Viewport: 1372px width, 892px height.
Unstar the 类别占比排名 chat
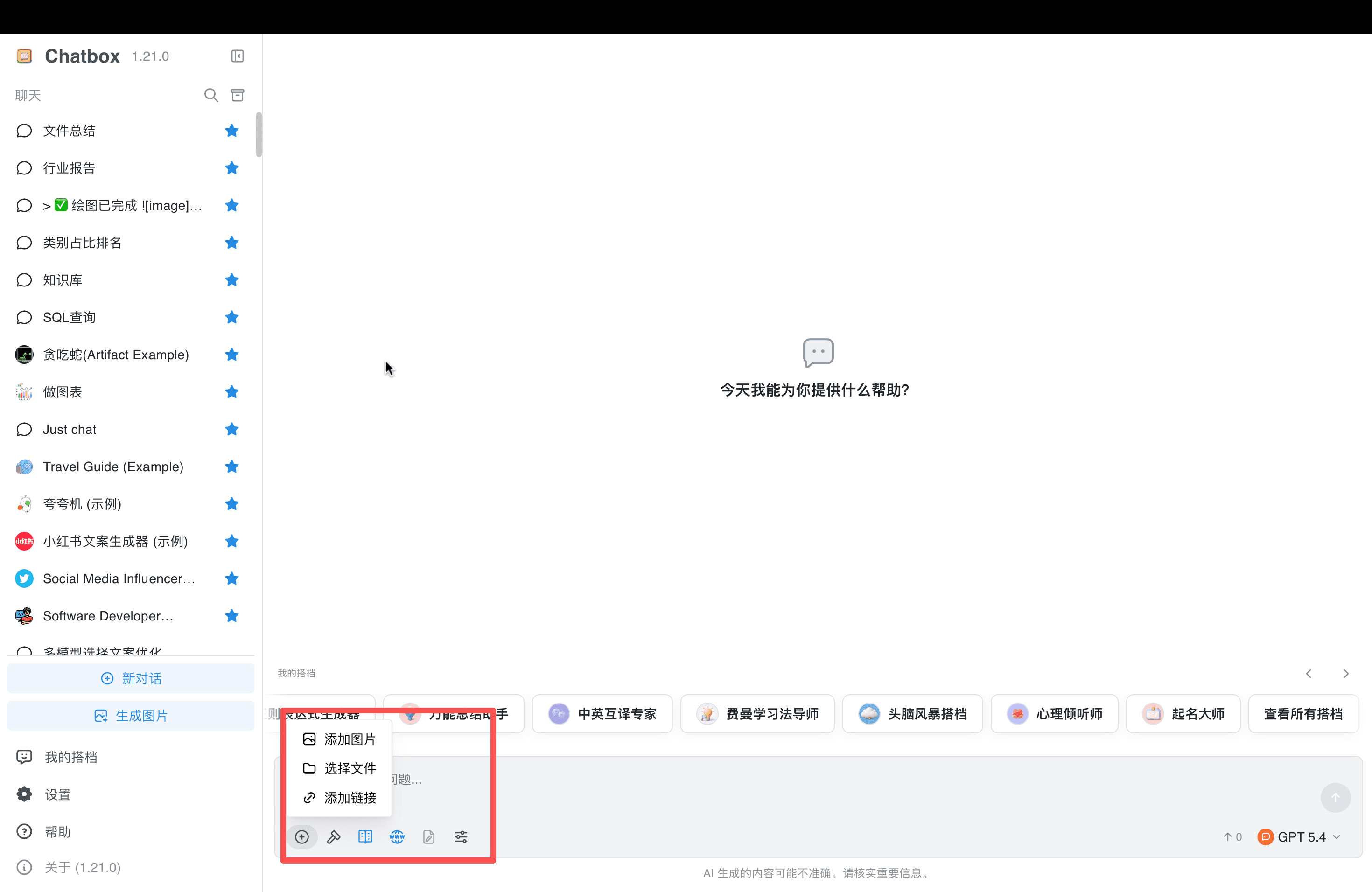tap(232, 243)
